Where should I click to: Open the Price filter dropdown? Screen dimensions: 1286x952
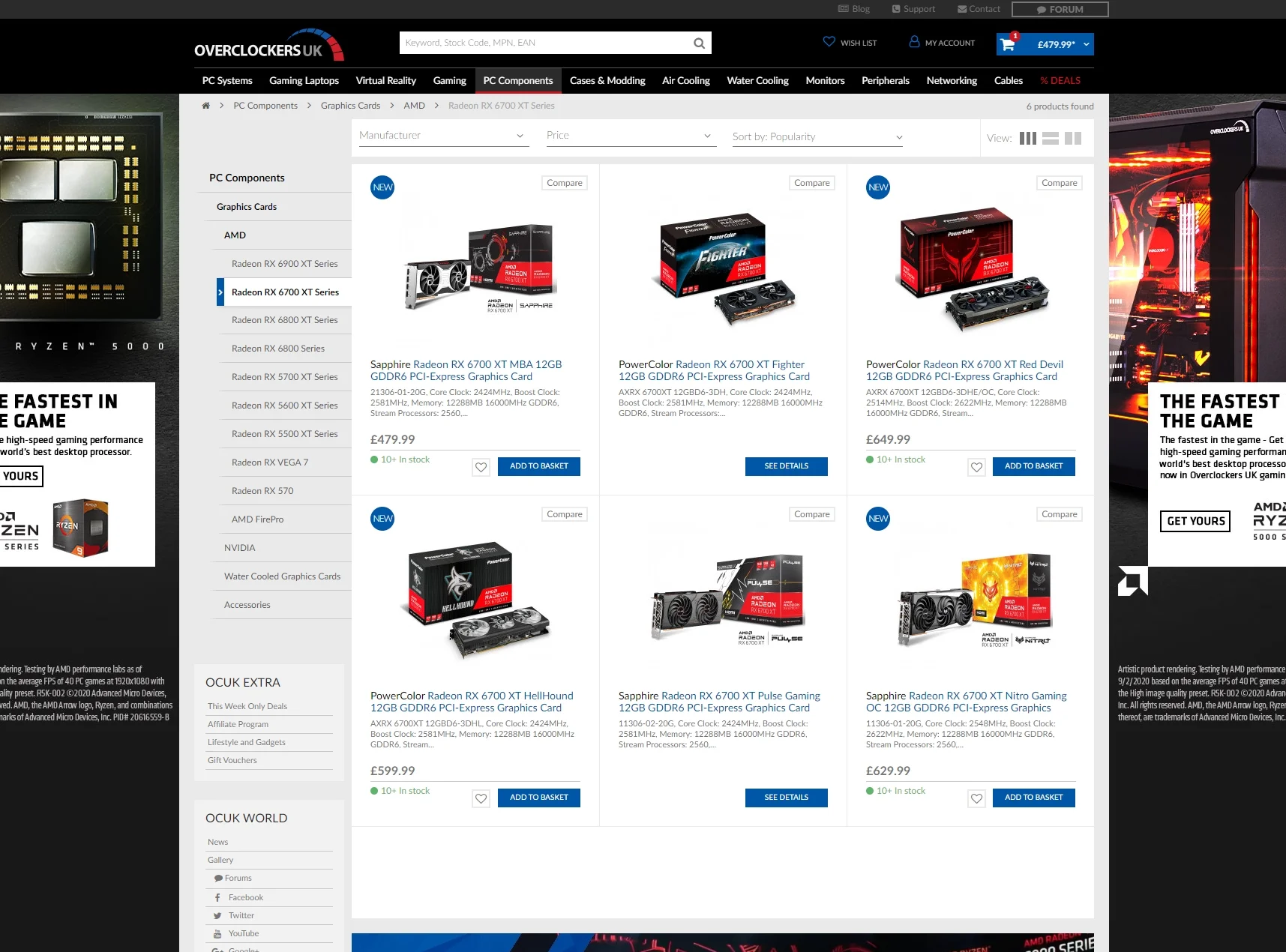[x=631, y=136]
